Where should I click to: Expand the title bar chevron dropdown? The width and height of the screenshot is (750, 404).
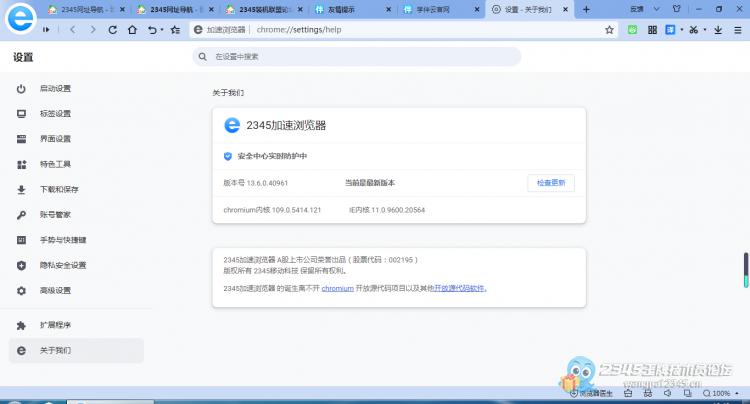tap(657, 9)
